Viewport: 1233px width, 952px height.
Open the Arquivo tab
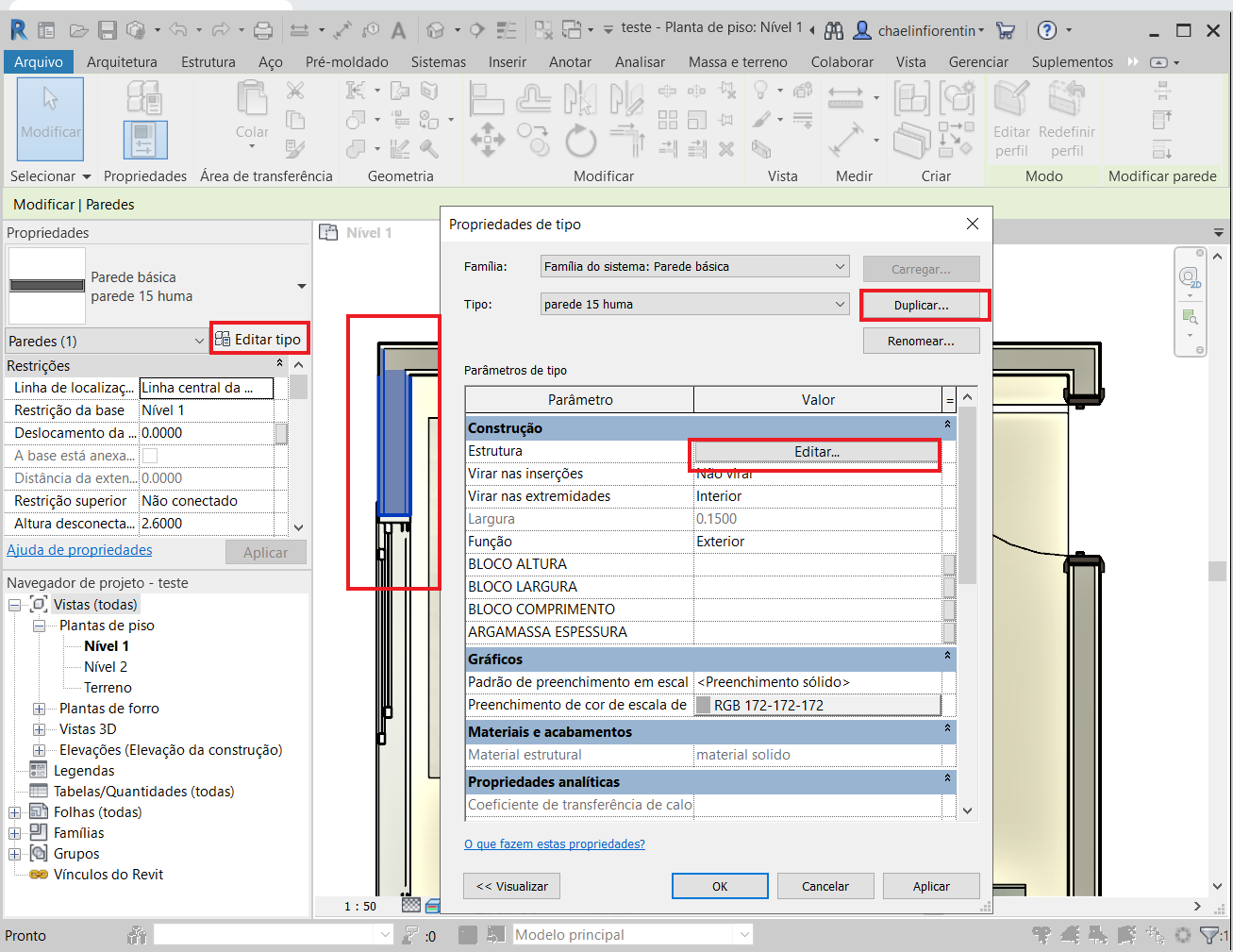point(39,62)
